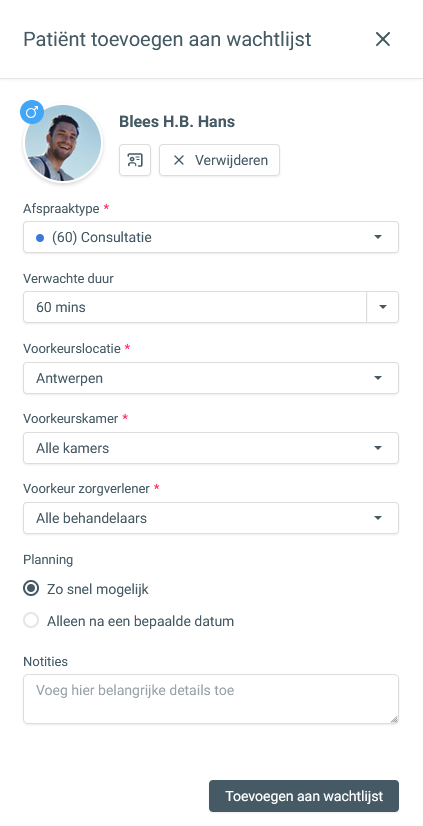Open the Voorkeurslocatie Antwerpen dropdown
The image size is (423, 826).
click(211, 378)
